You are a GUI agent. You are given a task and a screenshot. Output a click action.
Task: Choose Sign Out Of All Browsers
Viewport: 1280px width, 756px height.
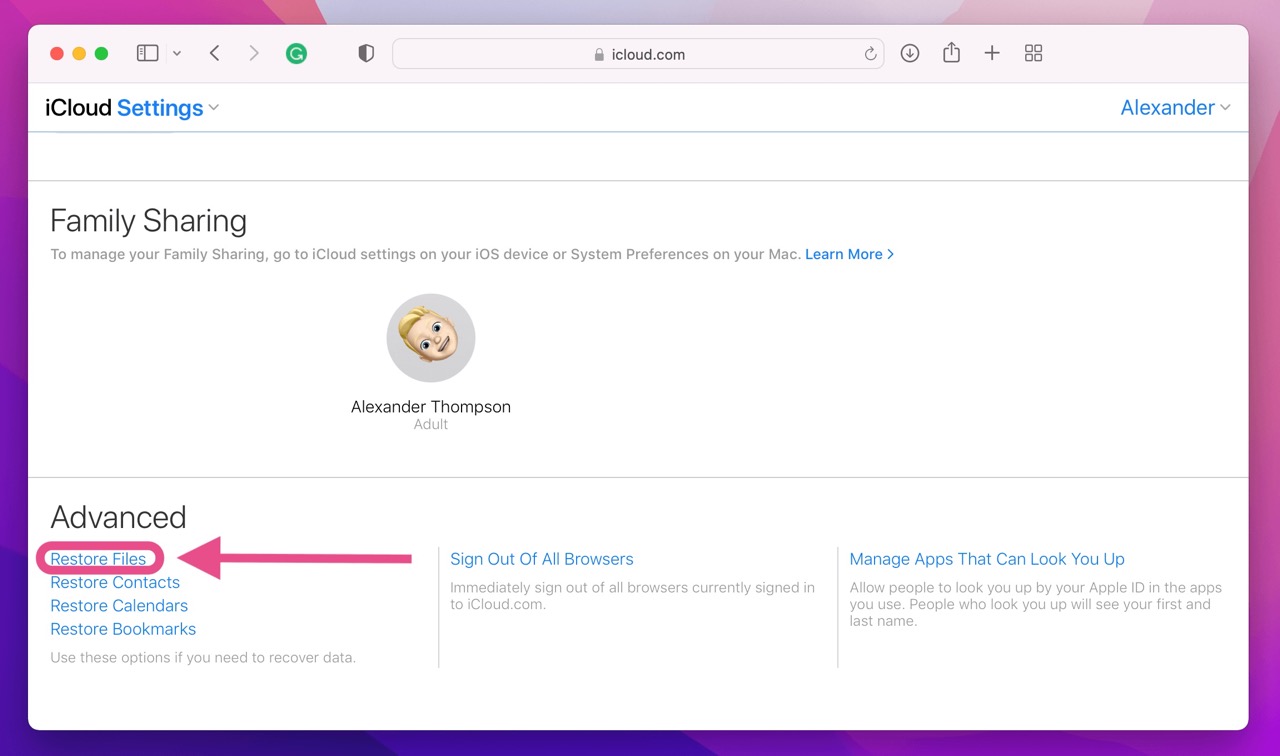(542, 559)
